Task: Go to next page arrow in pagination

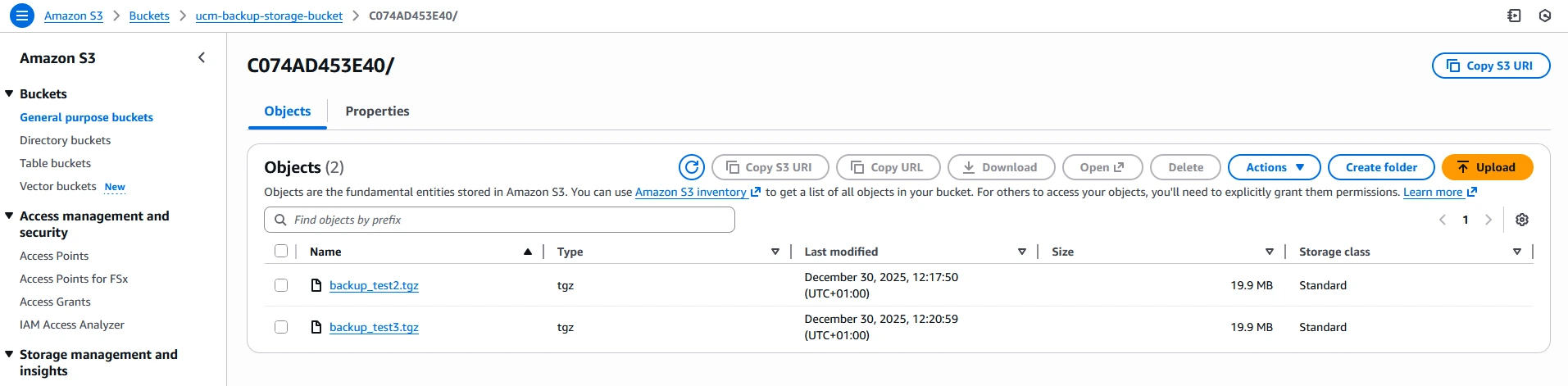Action: pos(1488,220)
